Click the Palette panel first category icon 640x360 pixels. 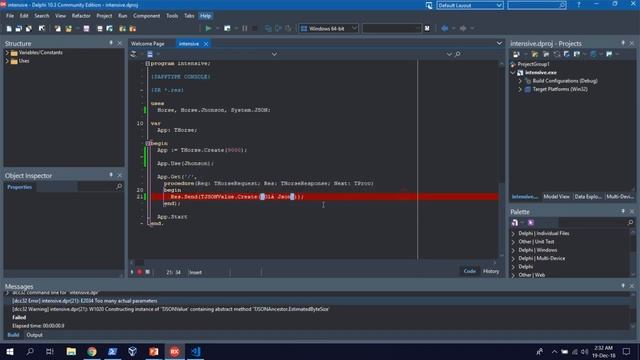515,222
